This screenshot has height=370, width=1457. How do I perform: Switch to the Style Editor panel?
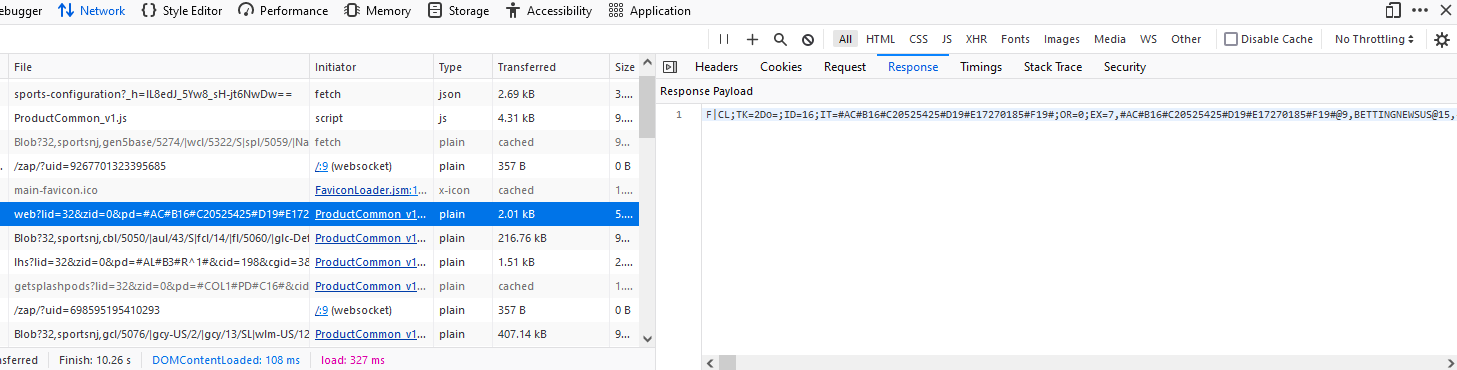click(181, 11)
